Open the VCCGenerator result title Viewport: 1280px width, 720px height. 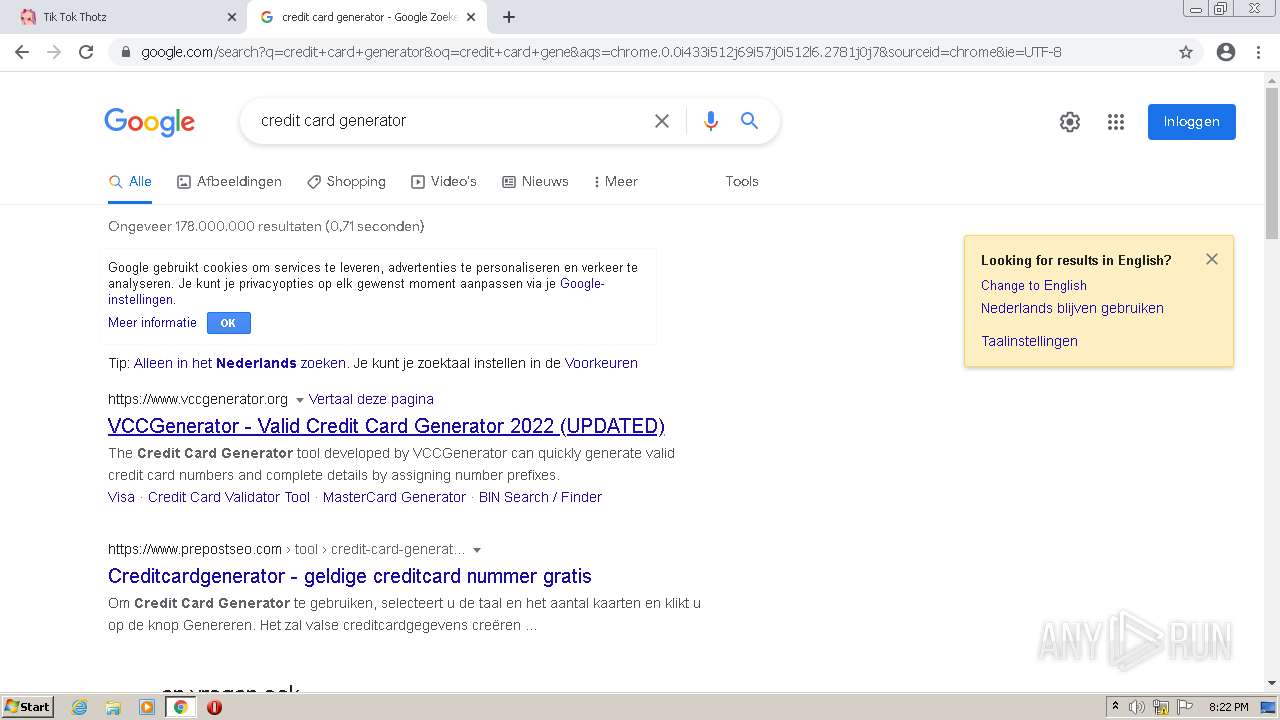coord(386,426)
